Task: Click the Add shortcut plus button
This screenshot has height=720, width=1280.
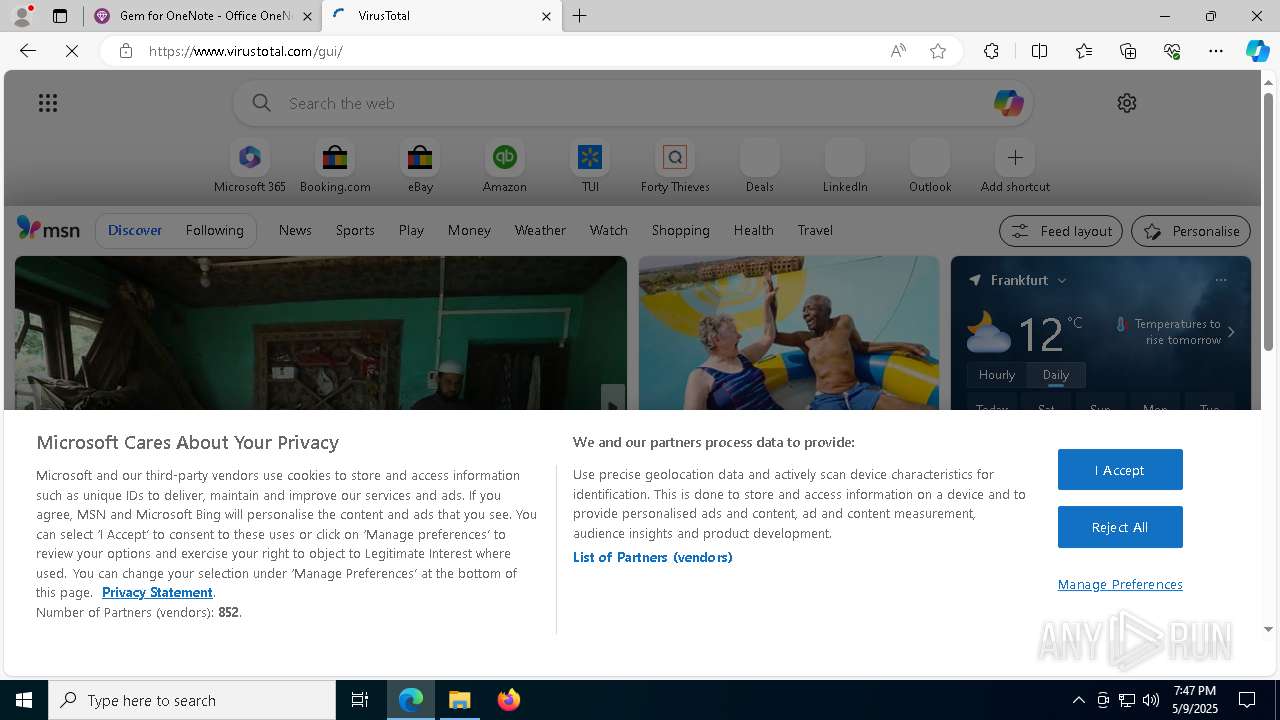Action: 1015,158
